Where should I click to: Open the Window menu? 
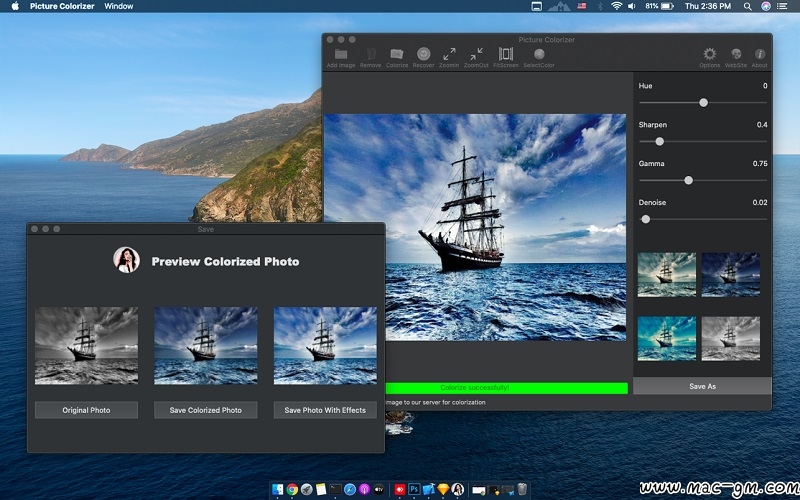point(118,6)
